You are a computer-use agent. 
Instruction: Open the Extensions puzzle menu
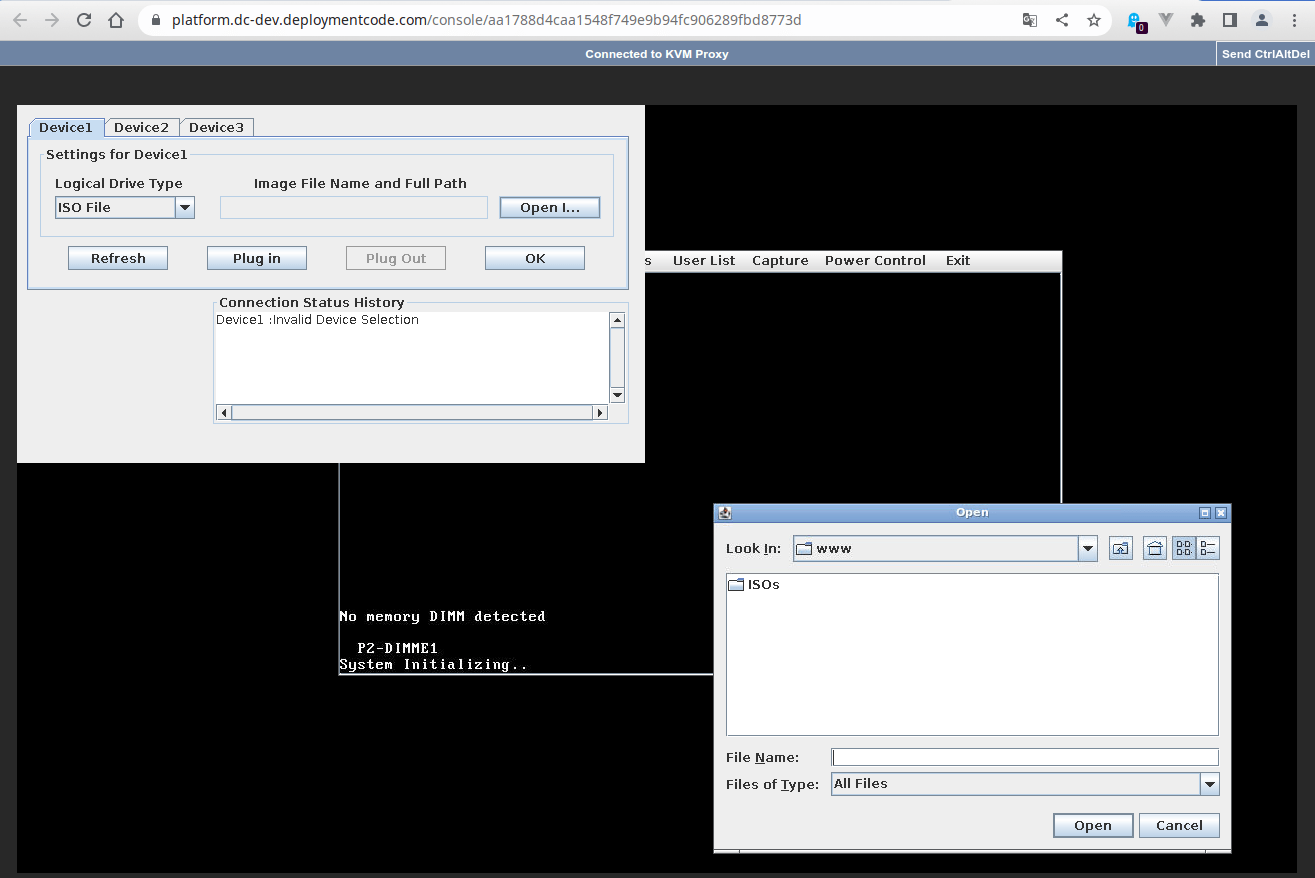click(1198, 20)
